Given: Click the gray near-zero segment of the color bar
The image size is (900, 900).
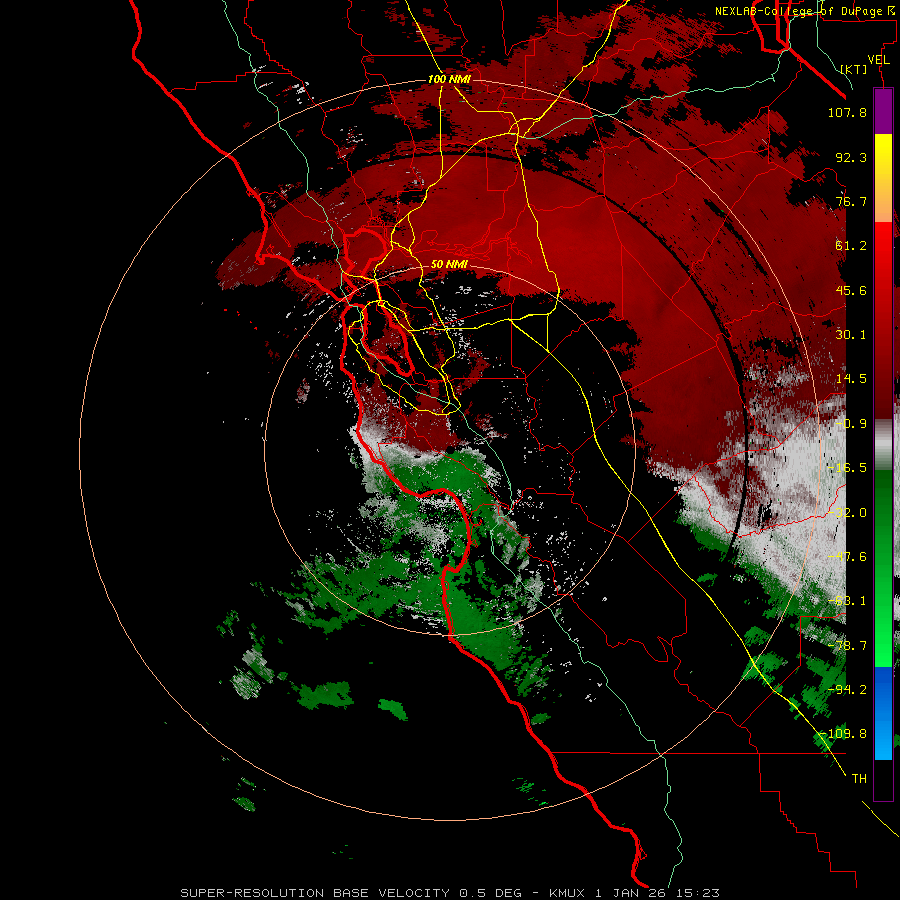Looking at the screenshot, I should [x=883, y=445].
